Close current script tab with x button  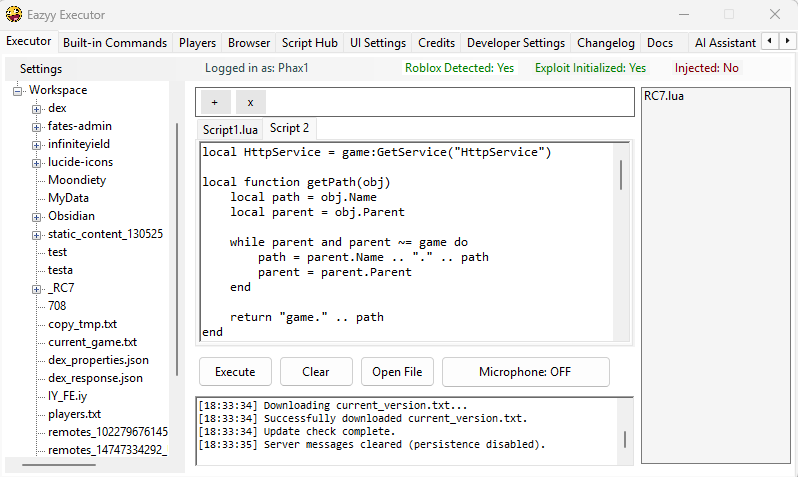250,102
